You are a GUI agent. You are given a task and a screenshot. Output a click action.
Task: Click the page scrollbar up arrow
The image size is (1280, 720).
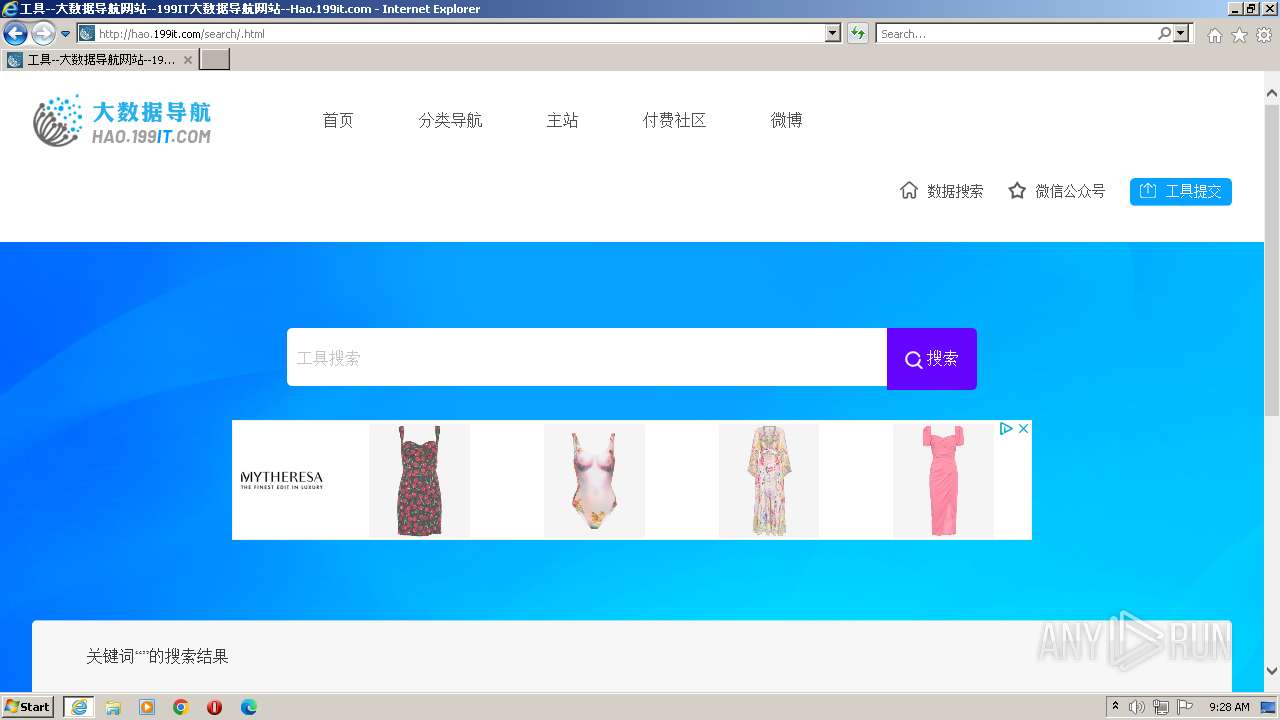click(1272, 94)
